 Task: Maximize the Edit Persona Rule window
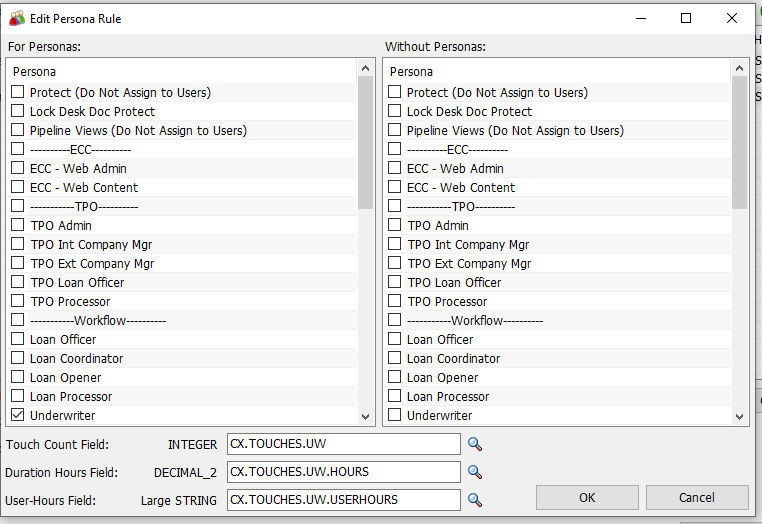pos(686,18)
